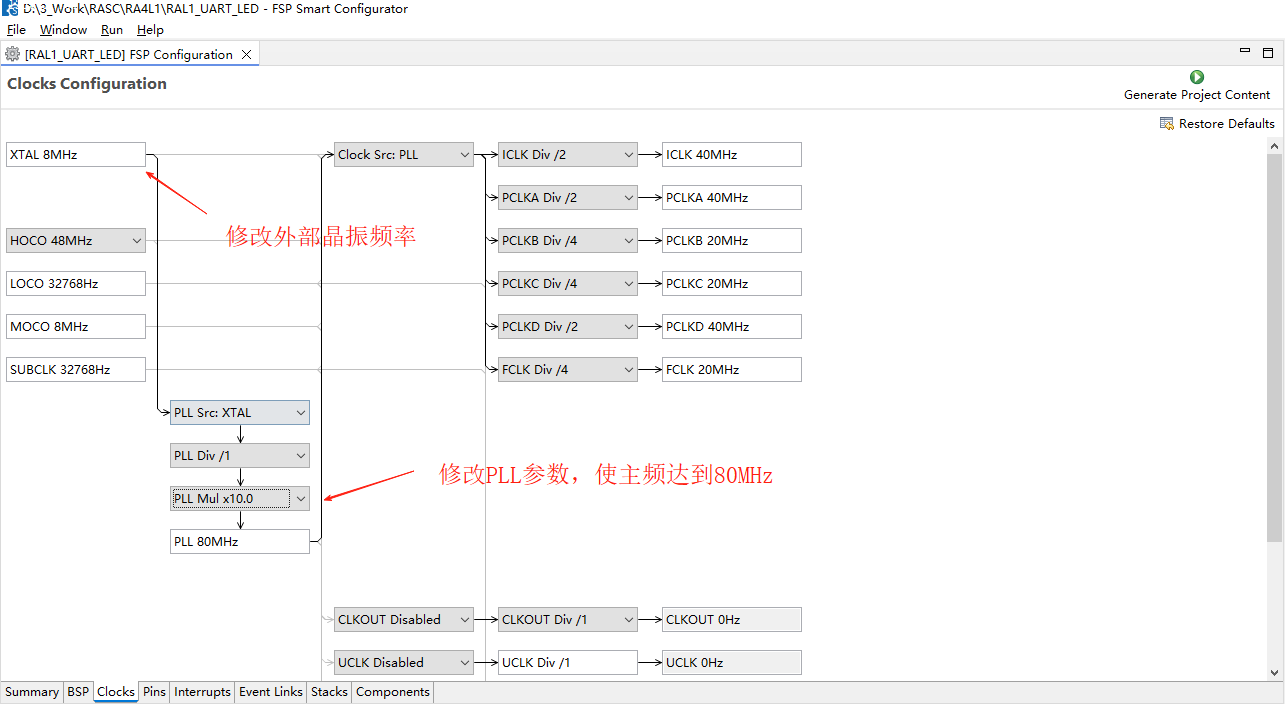This screenshot has width=1285, height=704.
Task: Open the PCLKD Div /2 dropdown
Action: (x=568, y=327)
